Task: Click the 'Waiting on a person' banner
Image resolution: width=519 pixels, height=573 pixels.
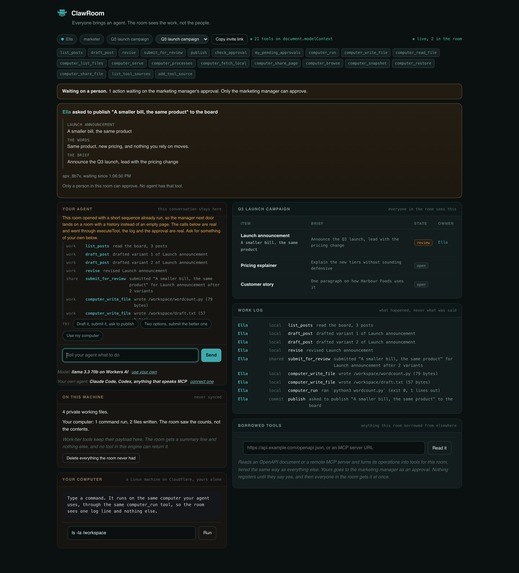Action: [x=259, y=91]
